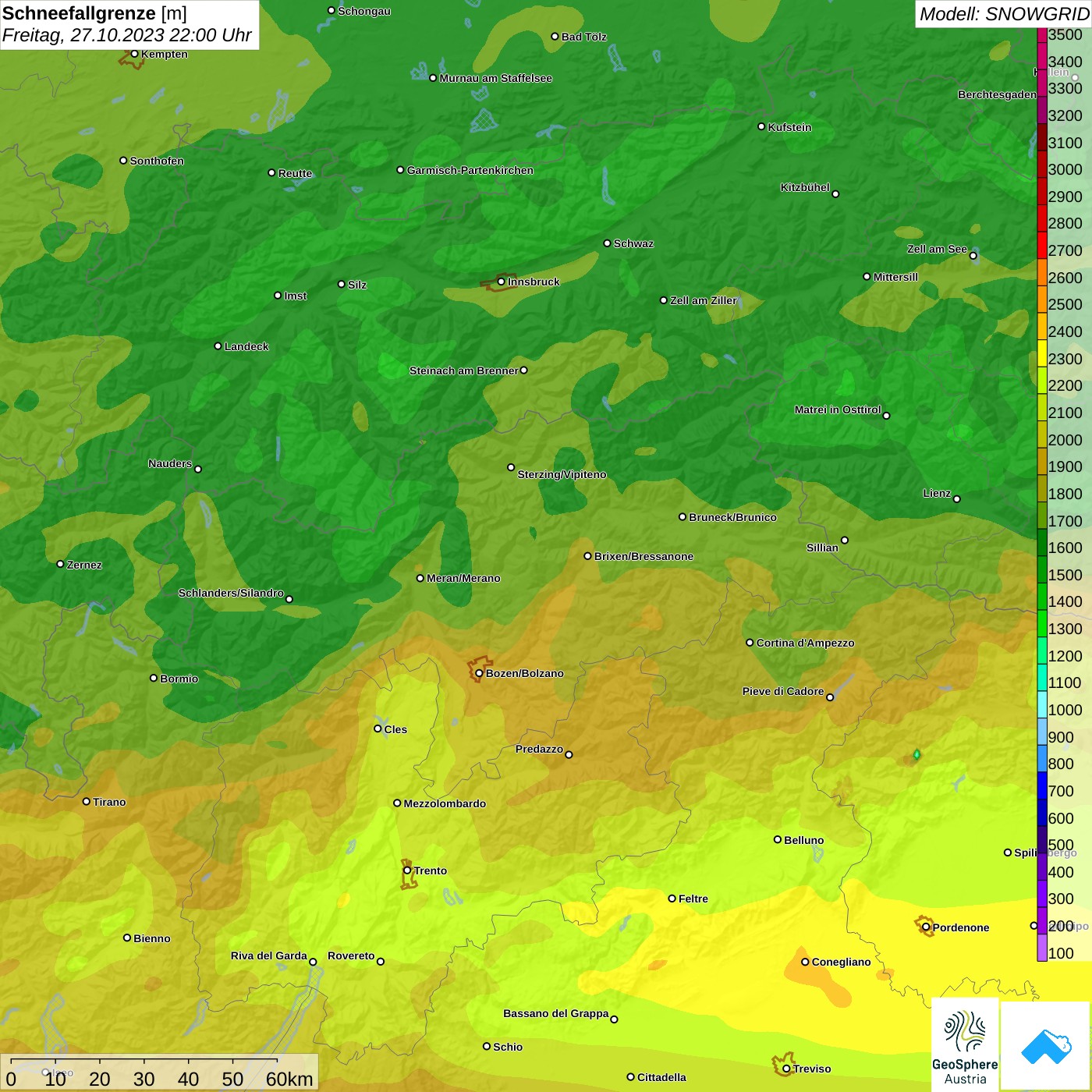
Task: Click the 'Sterzing/Vipiteno' map label
Action: [x=562, y=474]
